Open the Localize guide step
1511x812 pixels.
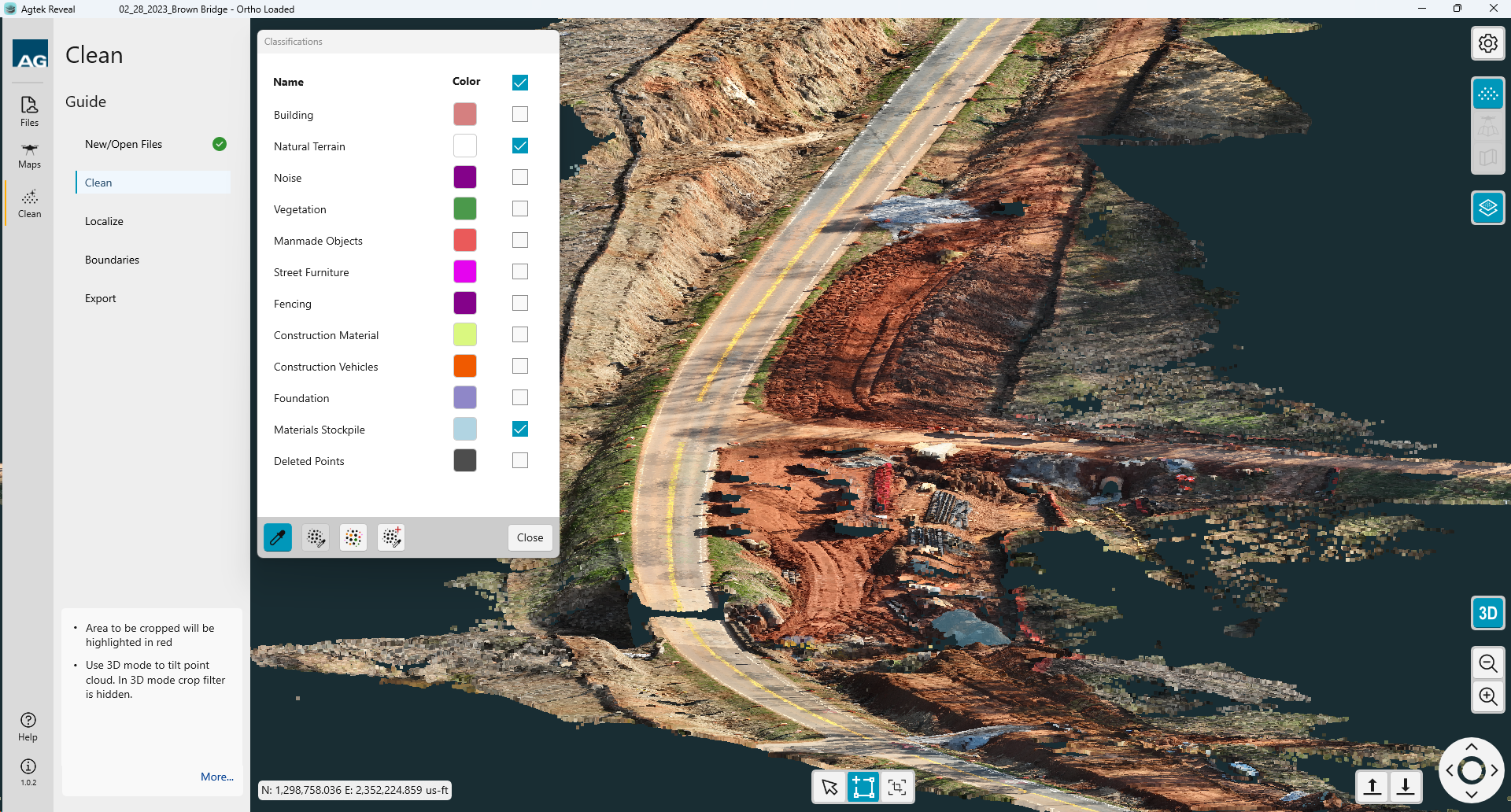(x=104, y=221)
